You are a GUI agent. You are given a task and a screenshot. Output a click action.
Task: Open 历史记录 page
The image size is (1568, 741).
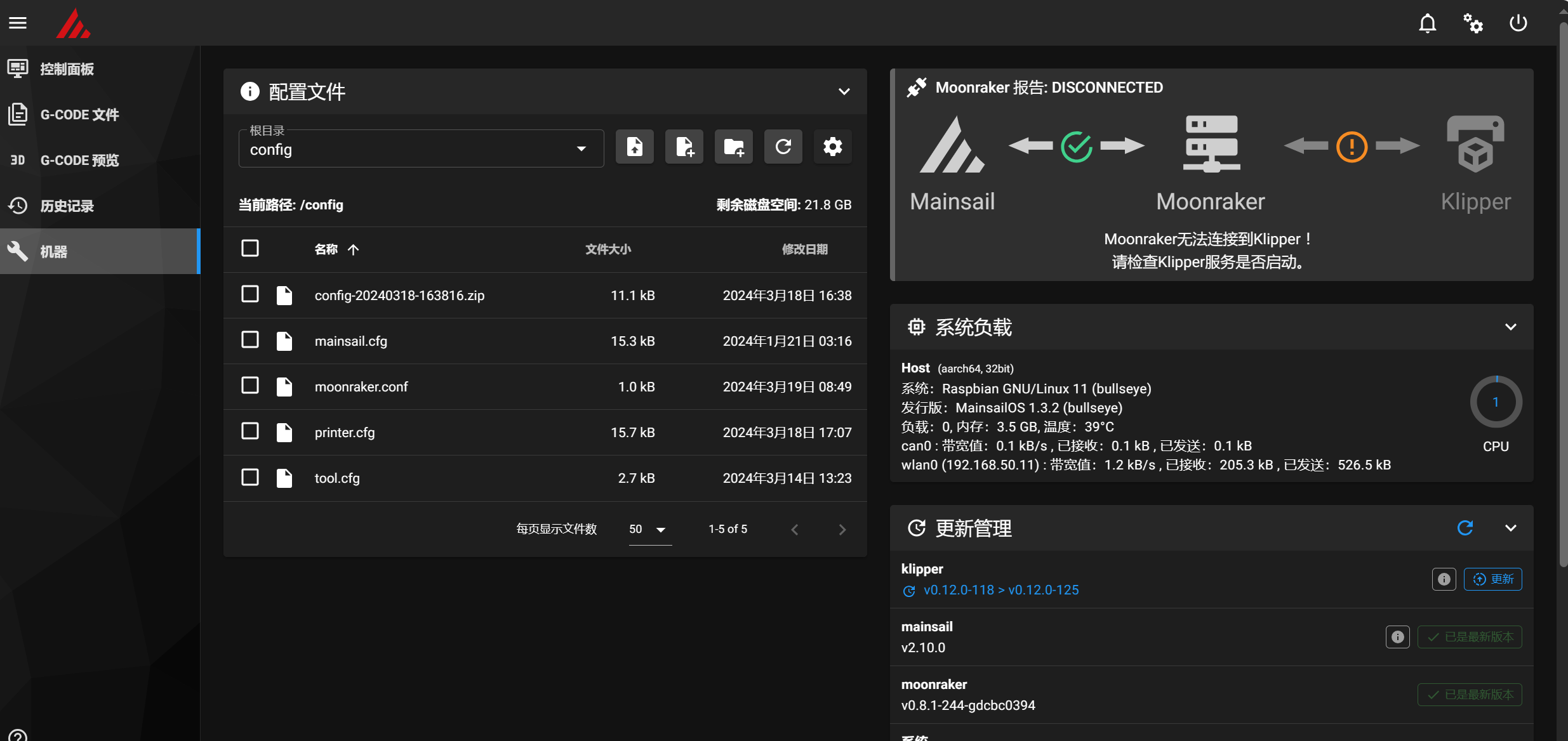100,206
